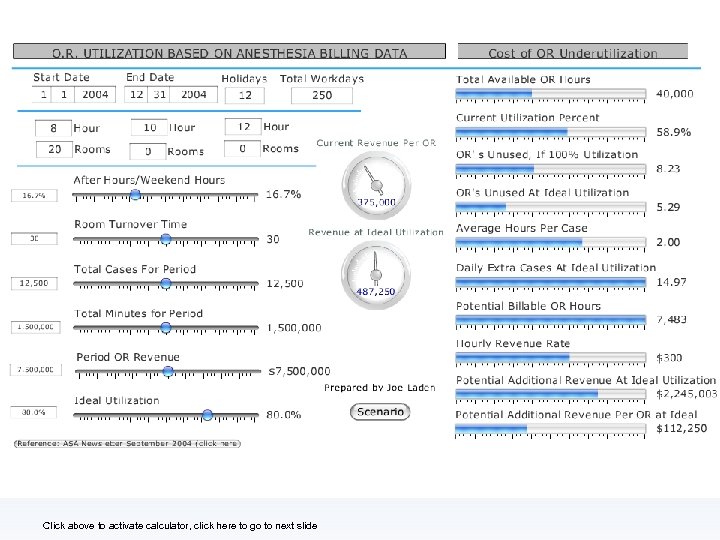Viewport: 720px width, 540px height.
Task: Click the O.R. Utilization title banner
Action: tap(229, 51)
